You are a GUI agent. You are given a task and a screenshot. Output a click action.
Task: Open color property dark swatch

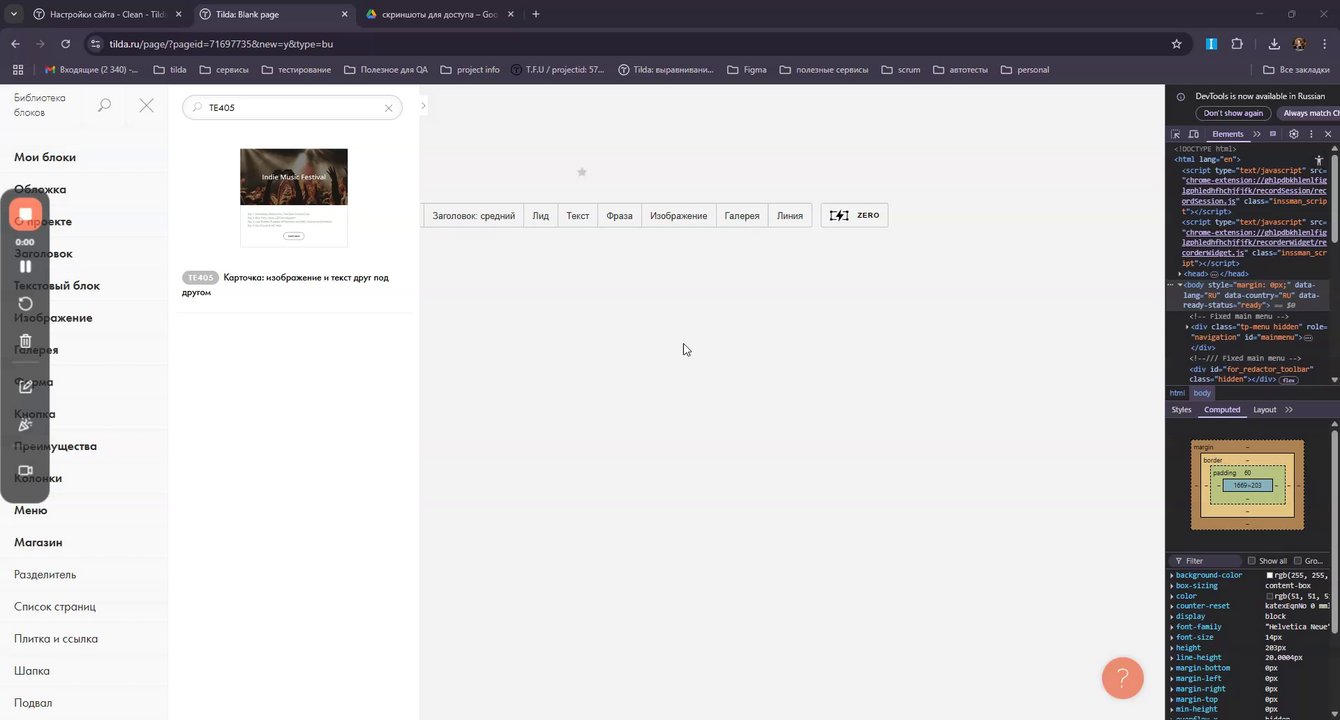point(1270,596)
